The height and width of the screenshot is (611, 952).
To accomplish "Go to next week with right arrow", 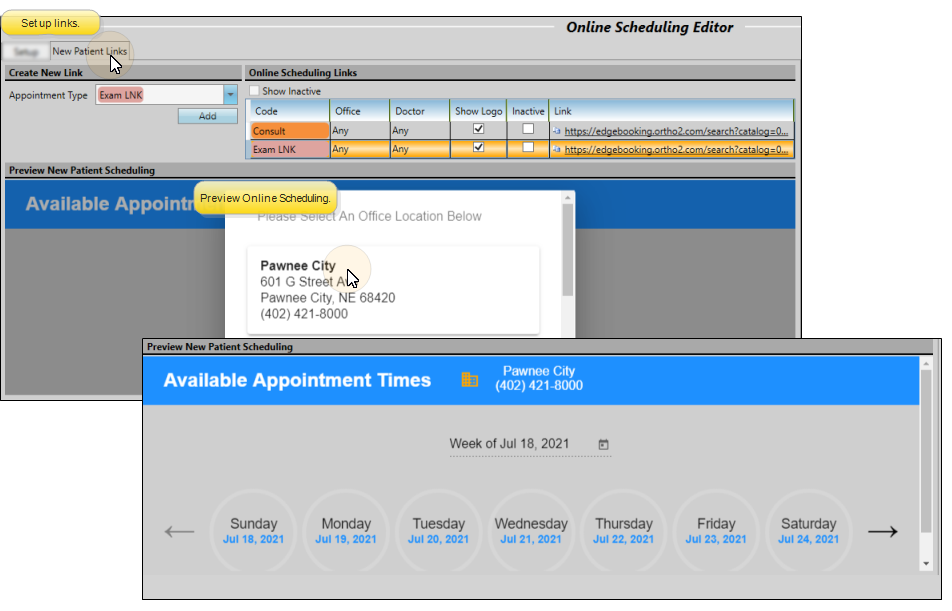I will pos(881,532).
